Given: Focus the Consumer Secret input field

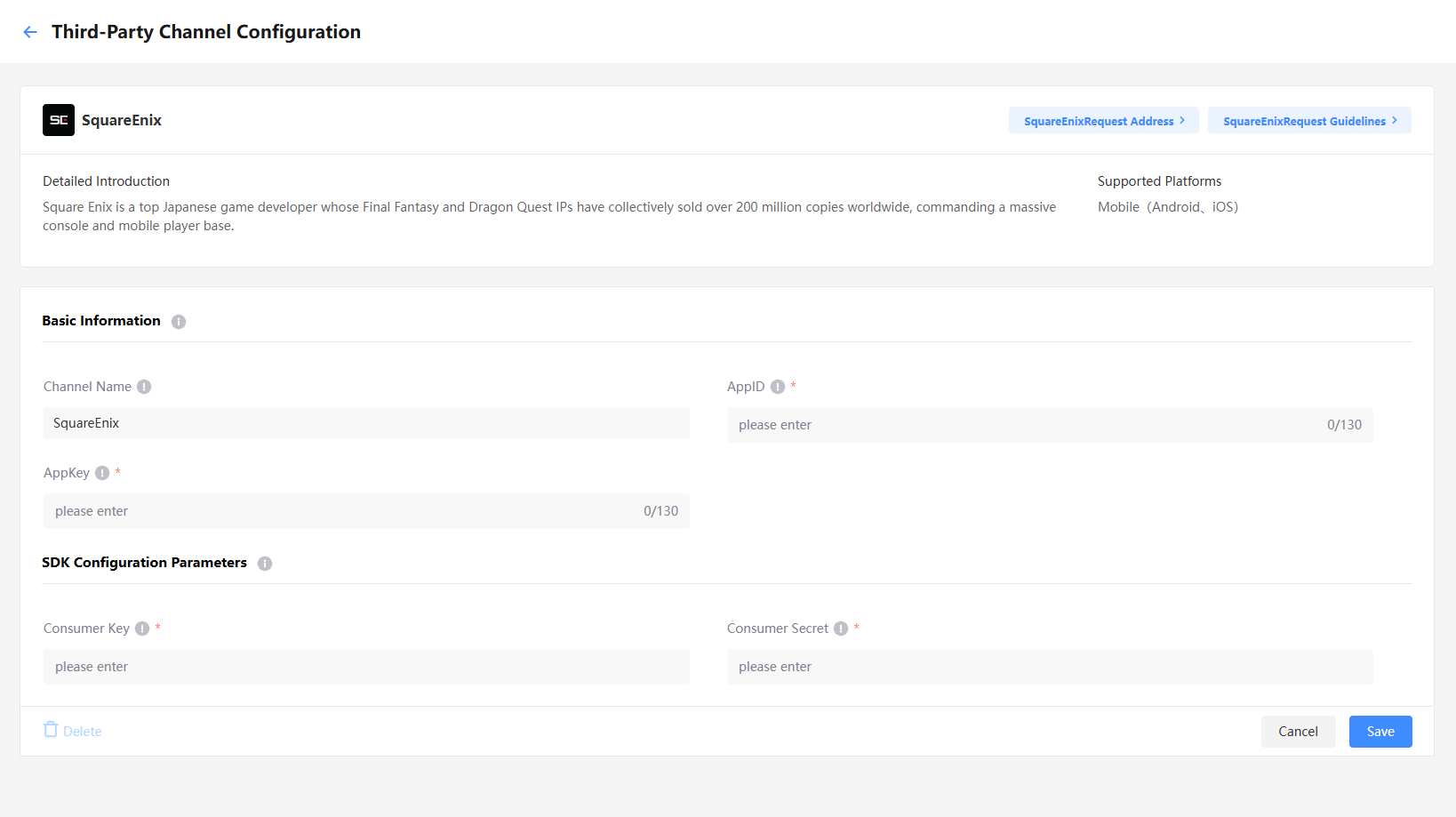Looking at the screenshot, I should (x=1050, y=667).
